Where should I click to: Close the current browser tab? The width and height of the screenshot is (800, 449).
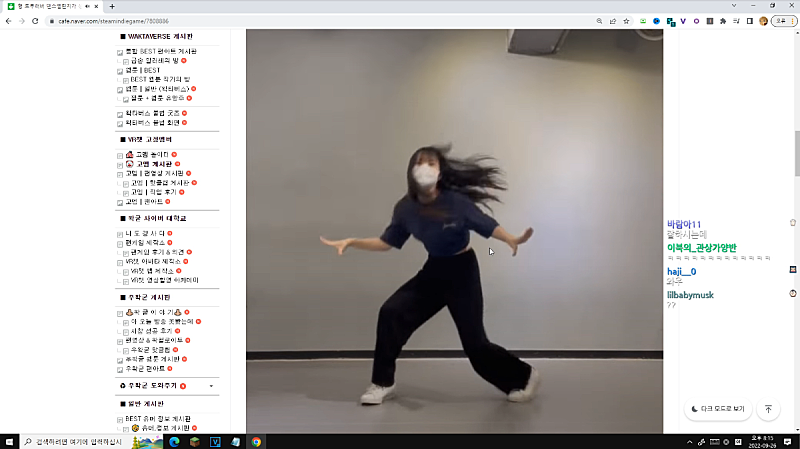(96, 6)
